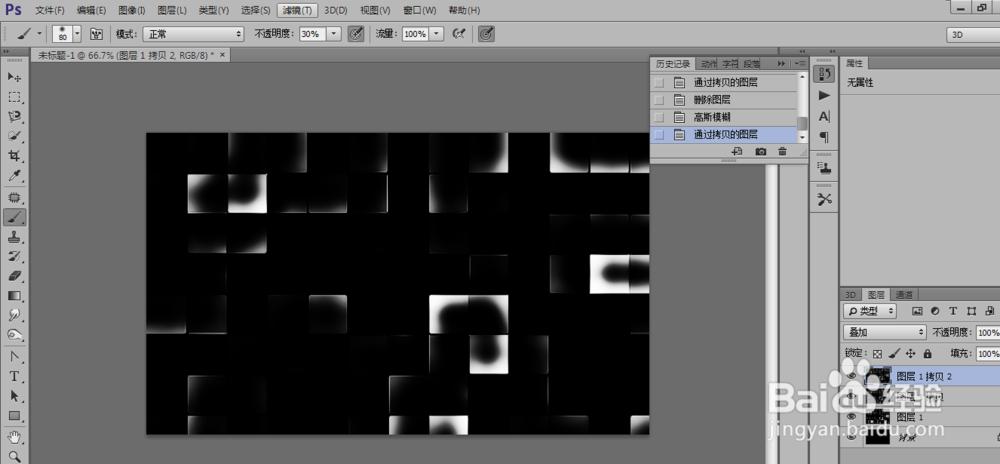Open Tool Presets panel dock icon
The width and height of the screenshot is (1000, 464).
(x=825, y=199)
